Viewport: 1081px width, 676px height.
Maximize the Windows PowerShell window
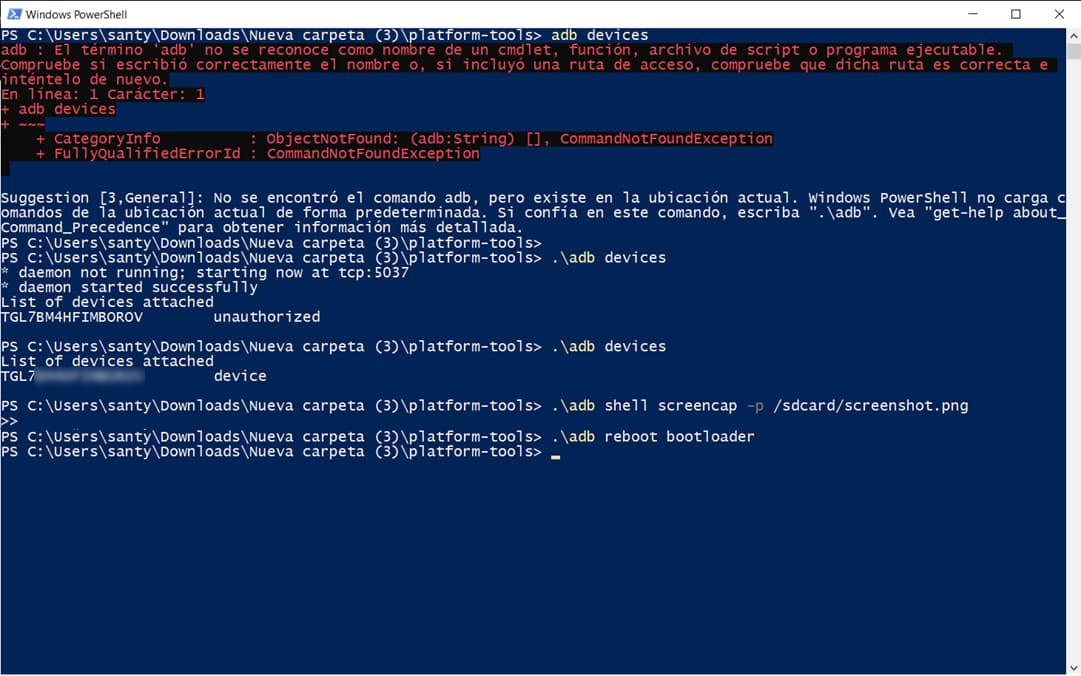coord(1016,14)
